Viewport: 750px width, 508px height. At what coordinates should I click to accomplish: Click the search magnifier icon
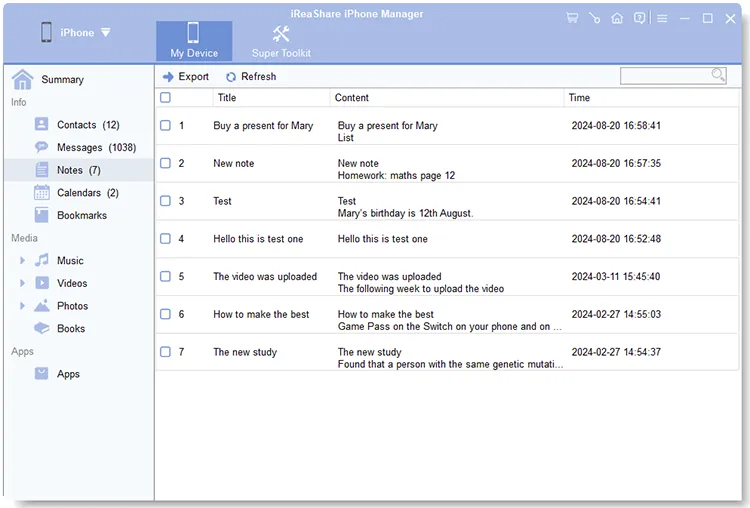(x=718, y=76)
